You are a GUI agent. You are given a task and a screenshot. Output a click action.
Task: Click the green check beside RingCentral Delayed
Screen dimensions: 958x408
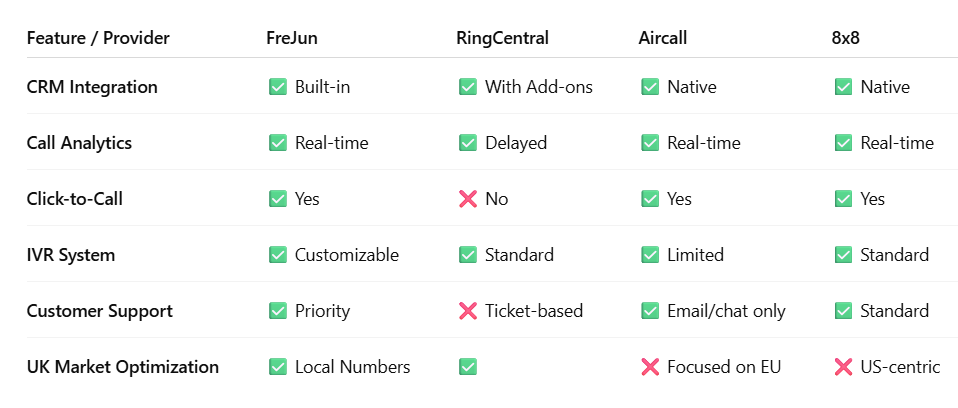[x=467, y=143]
